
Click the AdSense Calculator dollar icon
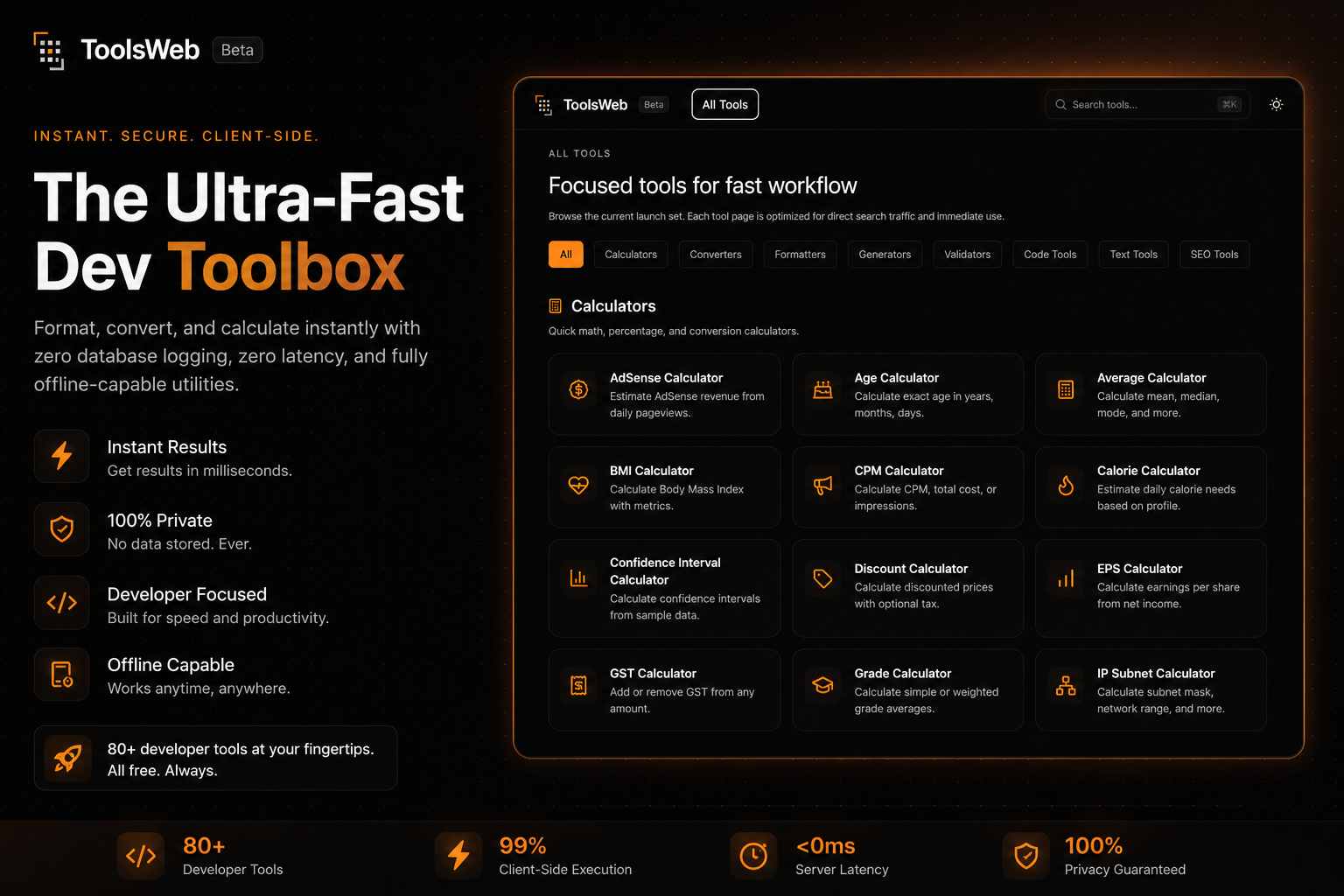click(x=578, y=389)
